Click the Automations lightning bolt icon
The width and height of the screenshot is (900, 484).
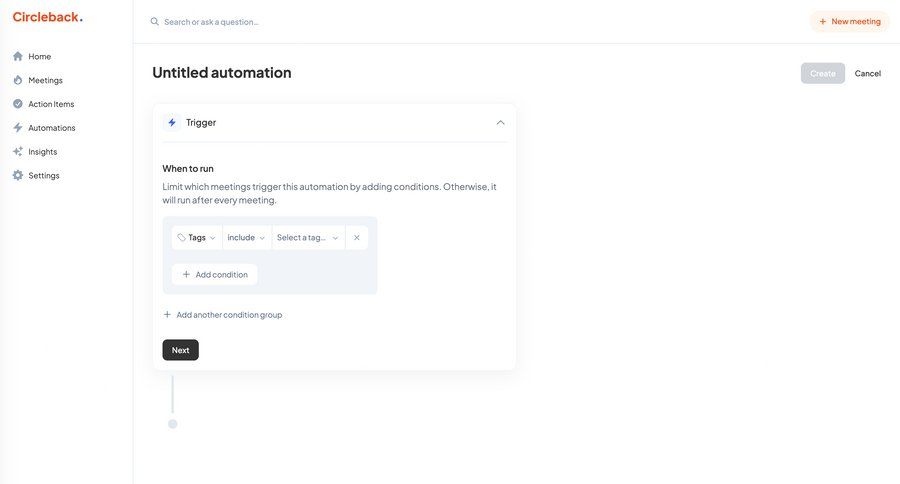pos(18,128)
